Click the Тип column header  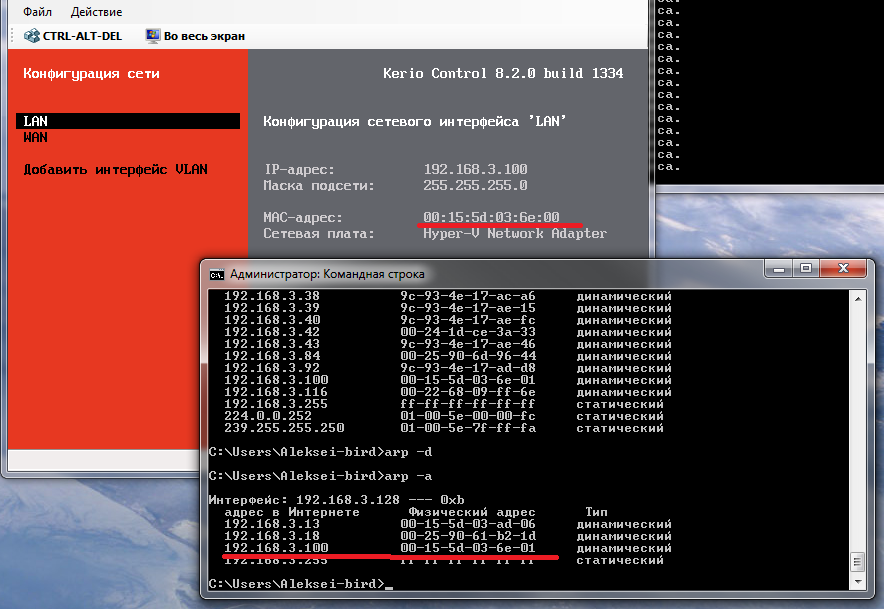pyautogui.click(x=596, y=512)
